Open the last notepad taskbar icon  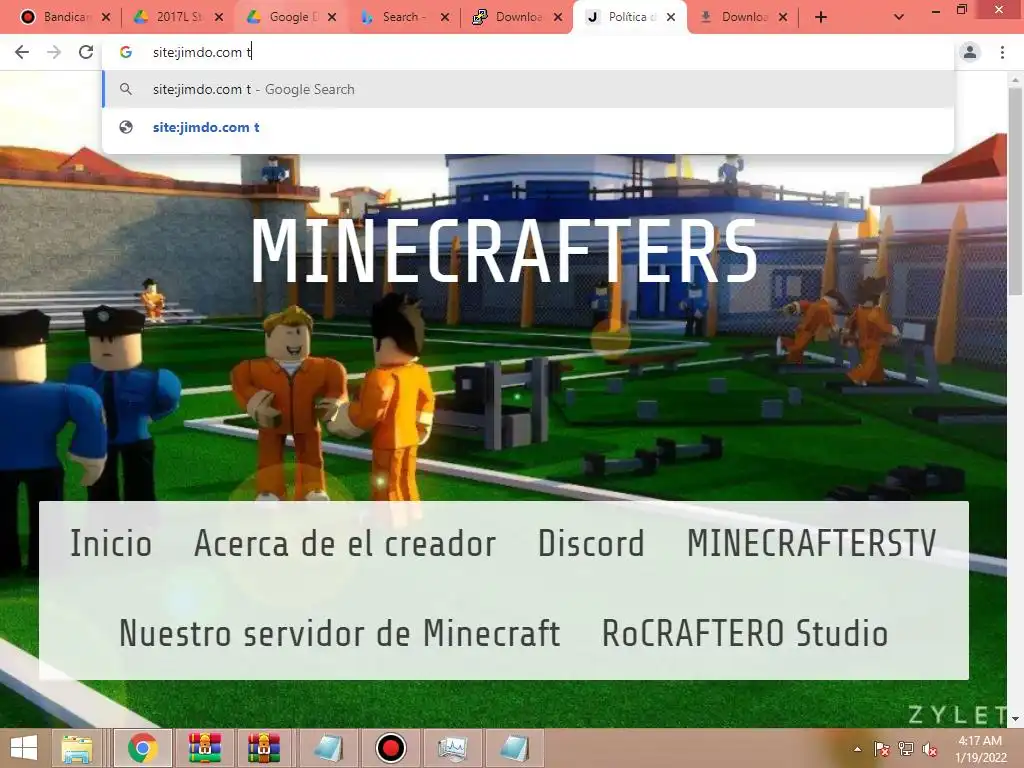click(515, 748)
